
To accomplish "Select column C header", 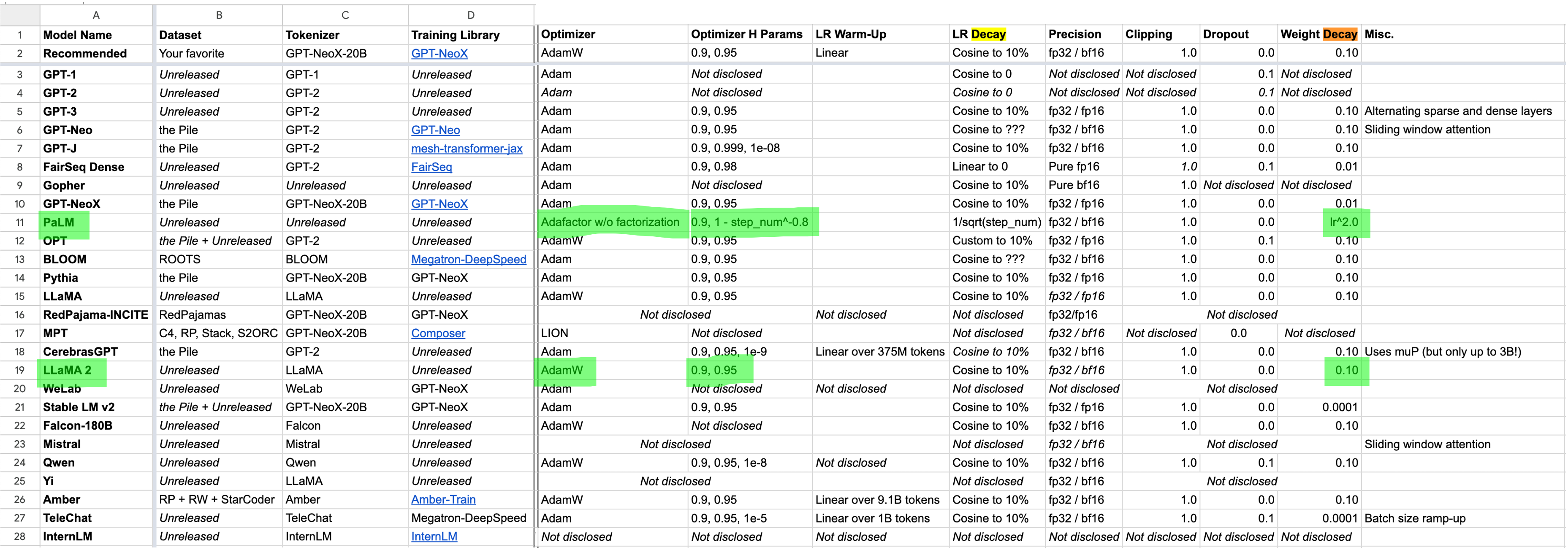I will (345, 15).
